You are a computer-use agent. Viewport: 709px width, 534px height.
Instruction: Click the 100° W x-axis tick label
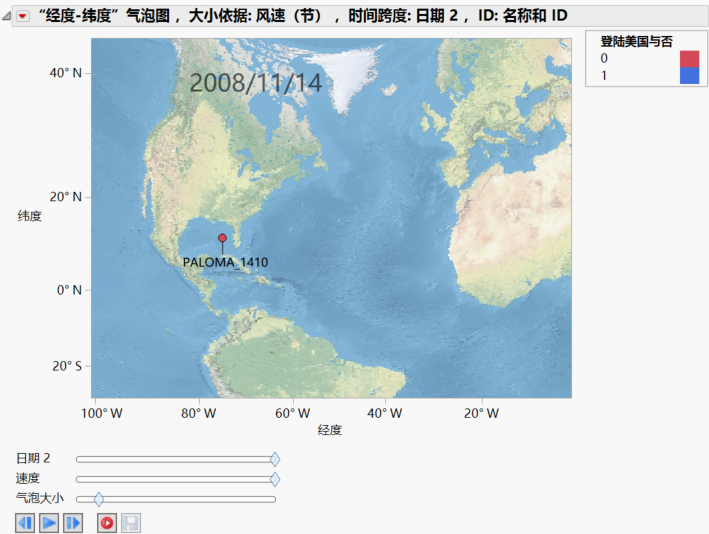pyautogui.click(x=101, y=413)
